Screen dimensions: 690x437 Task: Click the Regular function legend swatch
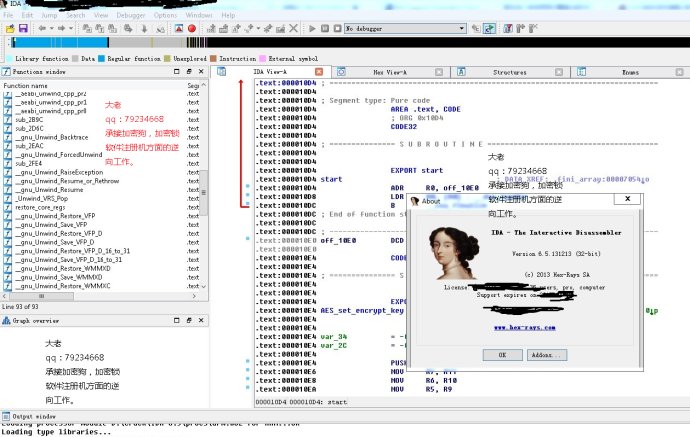(x=102, y=59)
